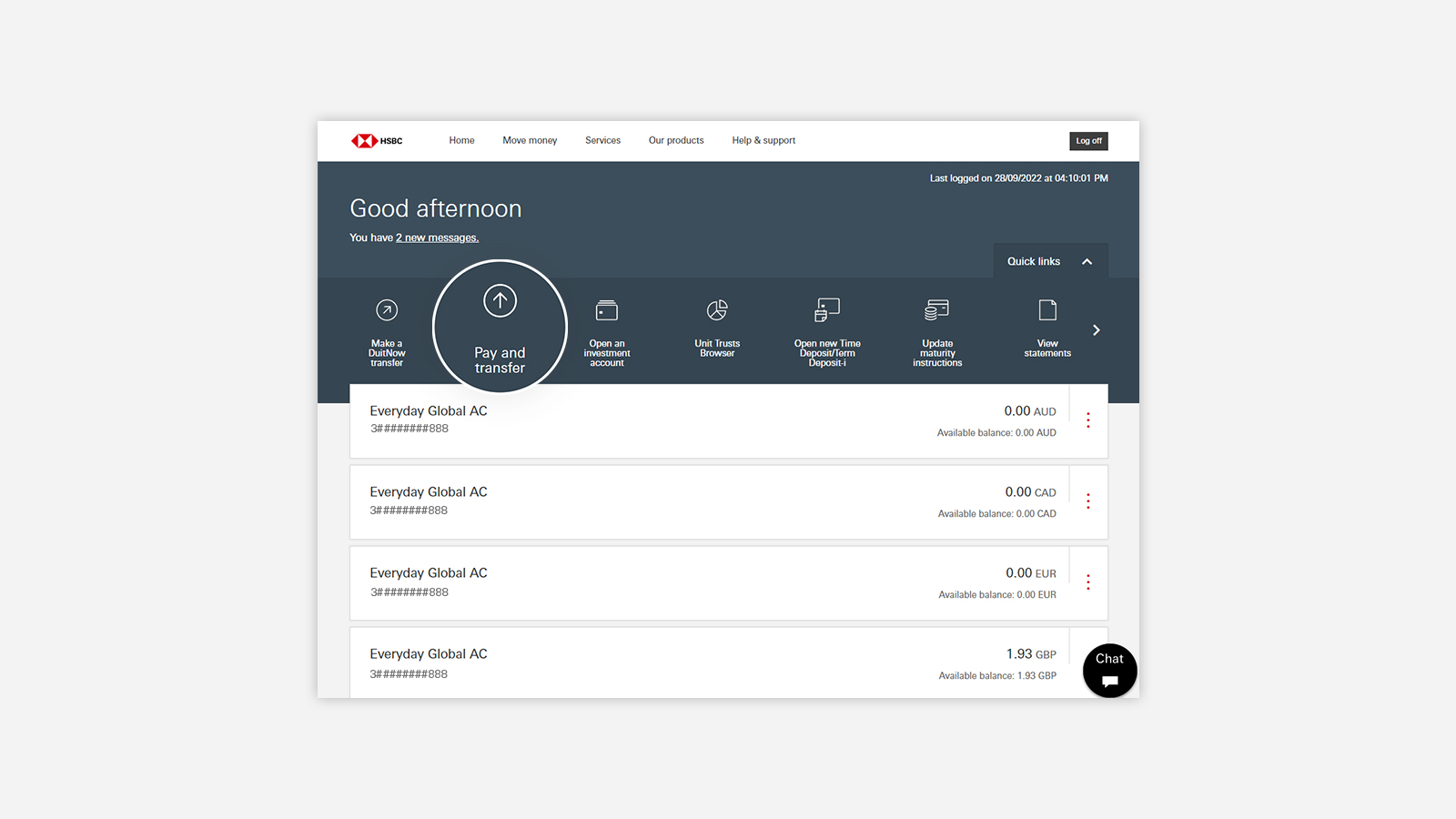Open the 2 new messages link
This screenshot has height=819, width=1456.
pyautogui.click(x=437, y=238)
